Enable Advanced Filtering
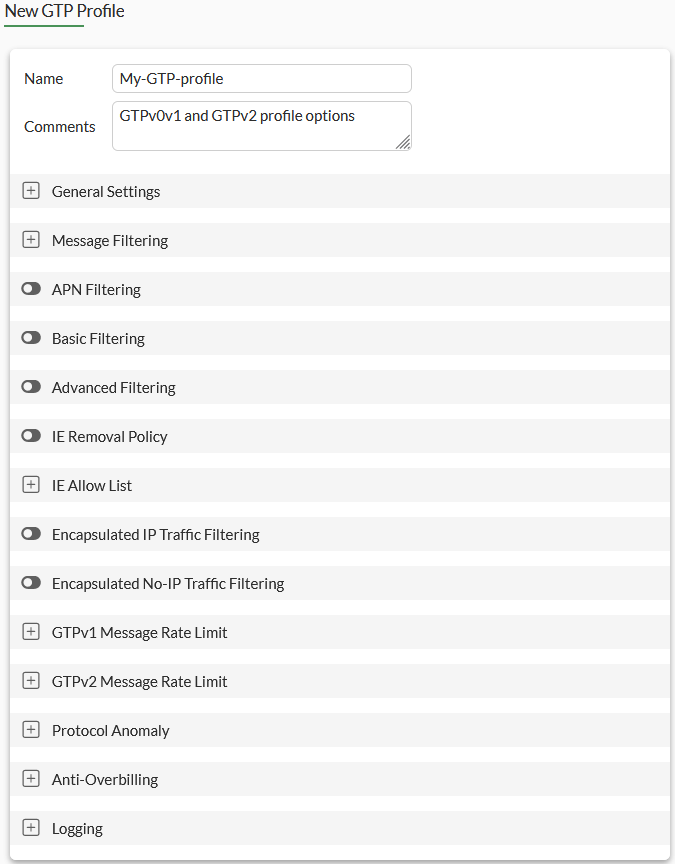This screenshot has width=675, height=864. pyautogui.click(x=31, y=386)
